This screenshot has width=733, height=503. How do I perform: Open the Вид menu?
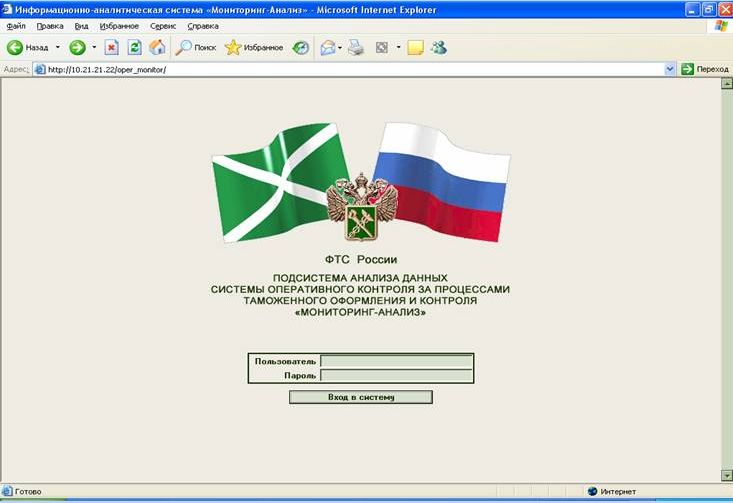81,26
